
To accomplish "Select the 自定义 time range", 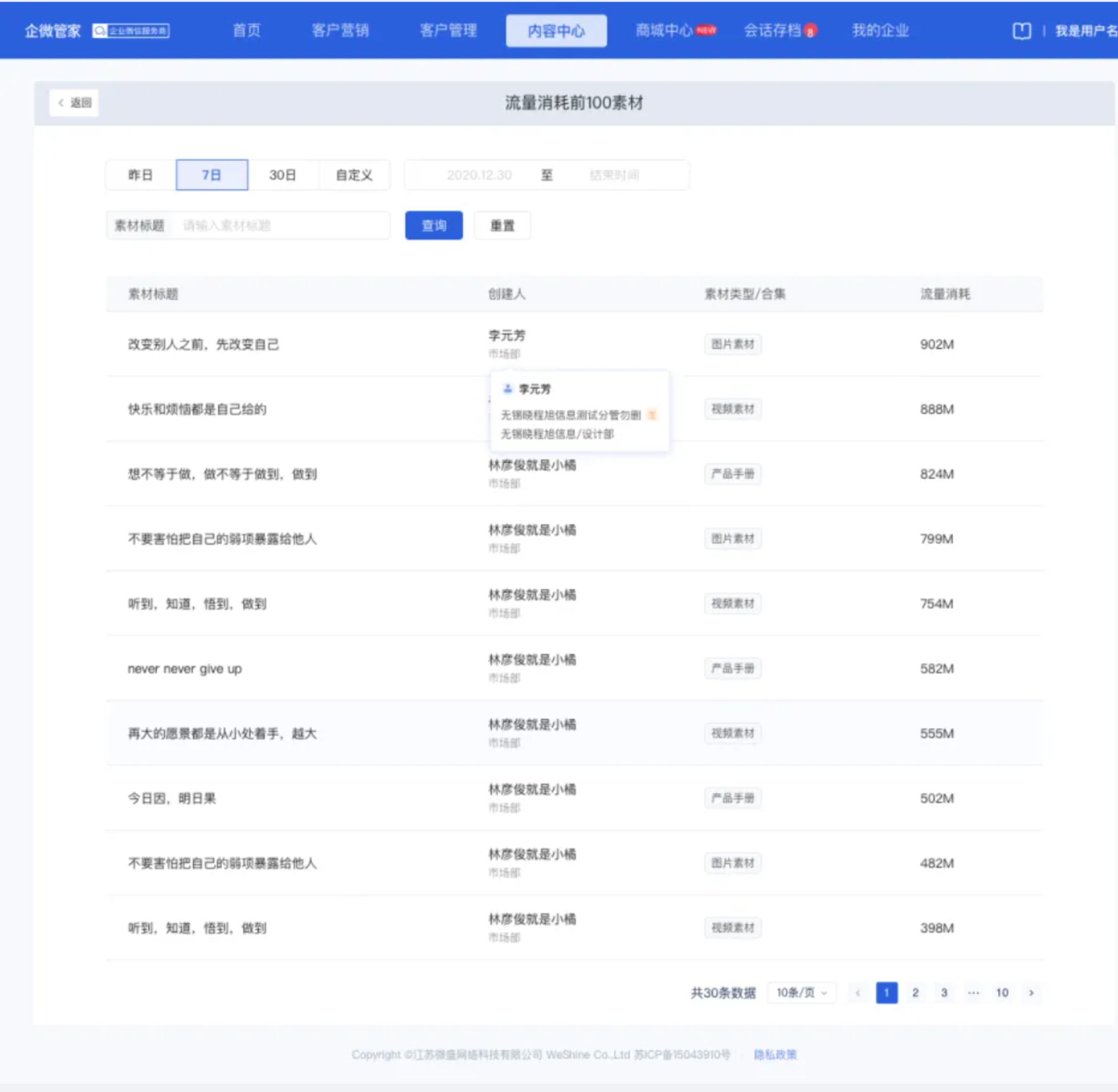I will [x=354, y=175].
